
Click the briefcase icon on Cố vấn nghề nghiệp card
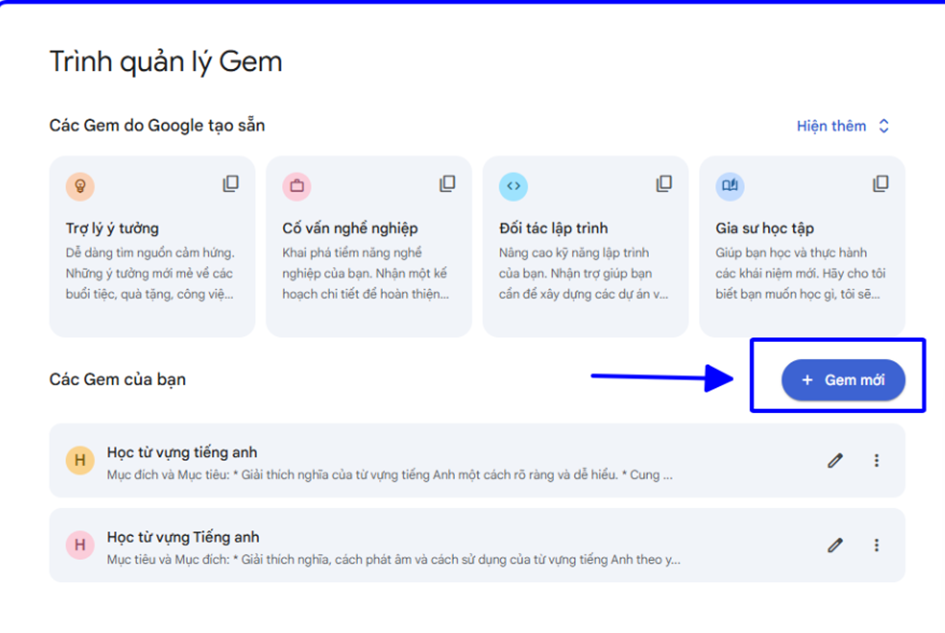coord(297,186)
